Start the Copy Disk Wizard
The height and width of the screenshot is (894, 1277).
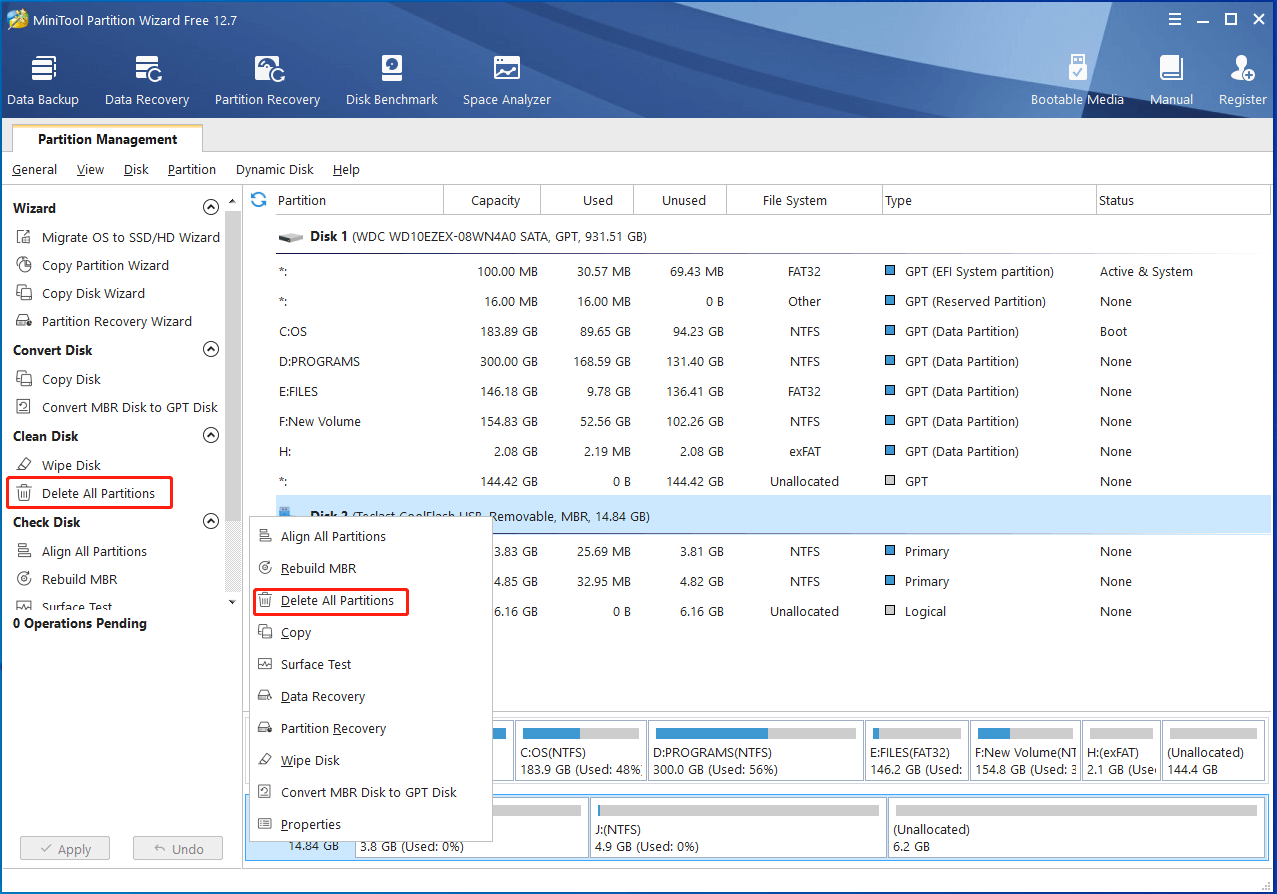click(81, 293)
